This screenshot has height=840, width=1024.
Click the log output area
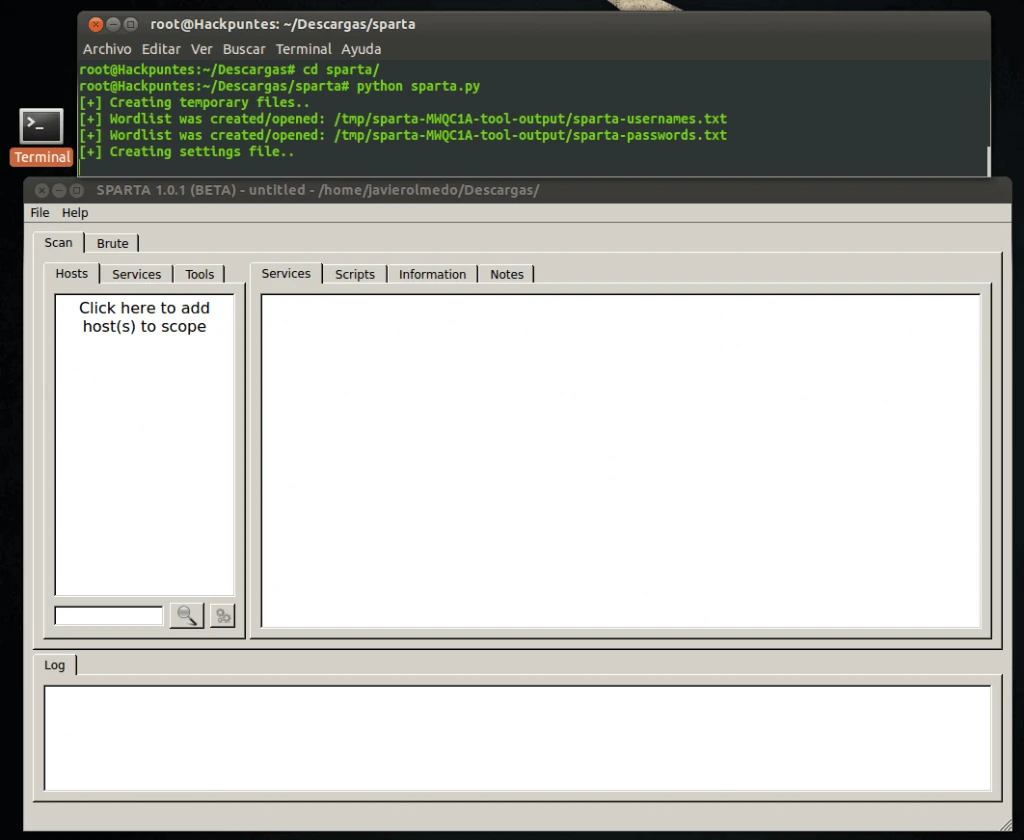(517, 738)
